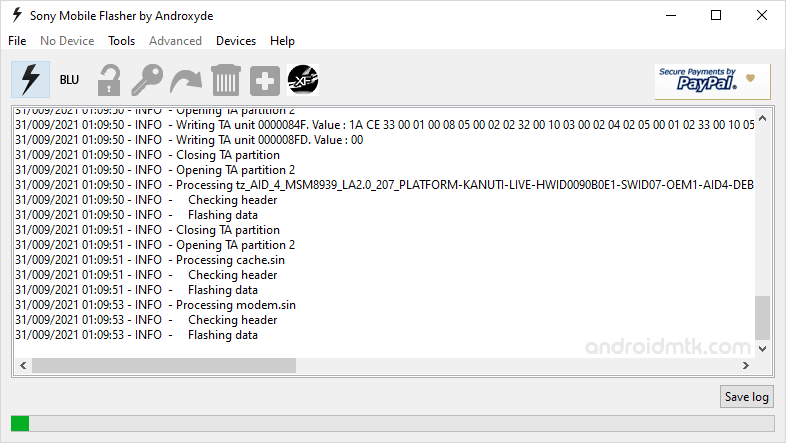Open the Advanced menu

(x=175, y=41)
